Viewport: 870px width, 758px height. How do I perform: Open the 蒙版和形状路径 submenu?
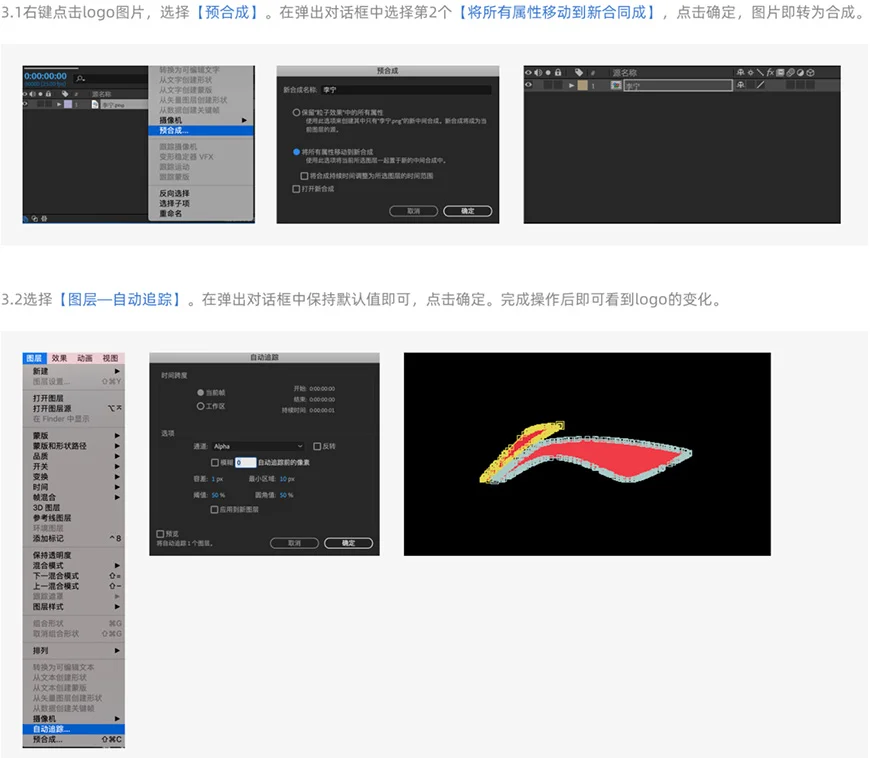point(74,446)
